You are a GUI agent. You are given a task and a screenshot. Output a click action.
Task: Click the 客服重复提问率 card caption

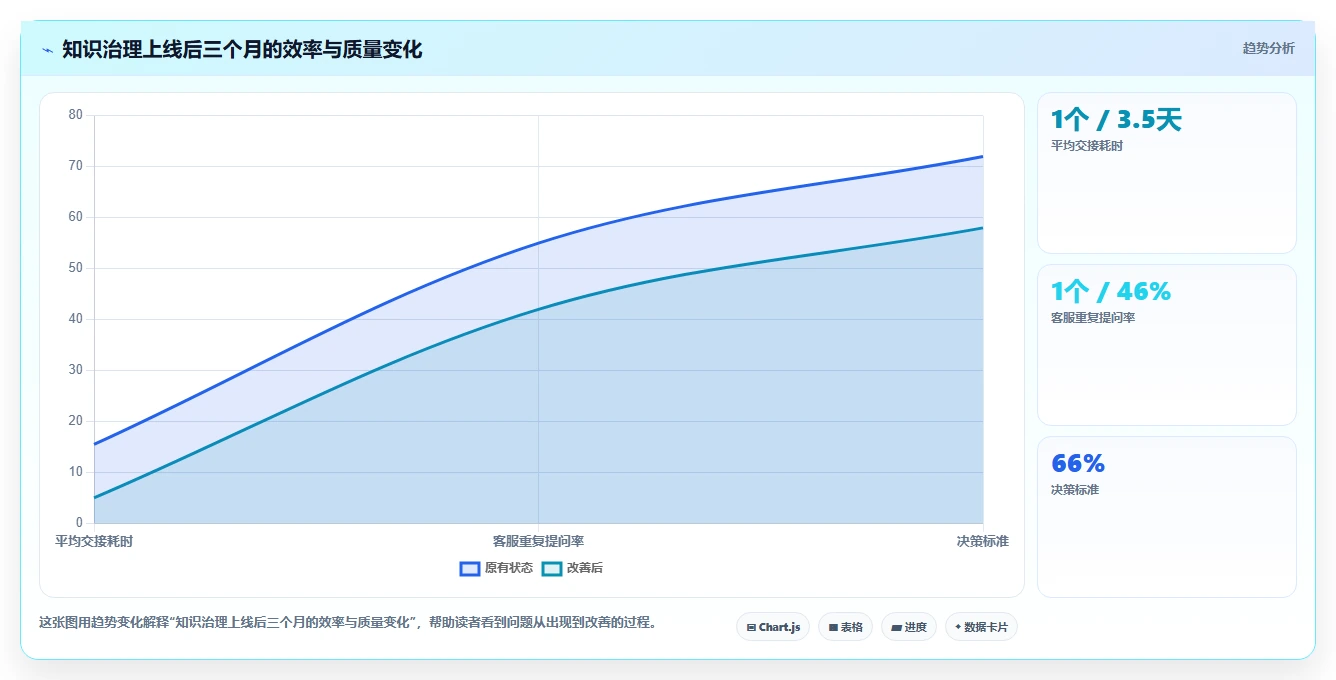pyautogui.click(x=1093, y=318)
